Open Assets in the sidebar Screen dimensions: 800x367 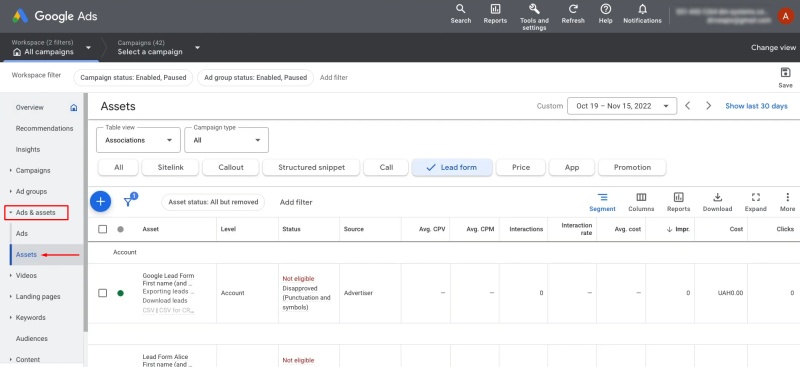26,254
